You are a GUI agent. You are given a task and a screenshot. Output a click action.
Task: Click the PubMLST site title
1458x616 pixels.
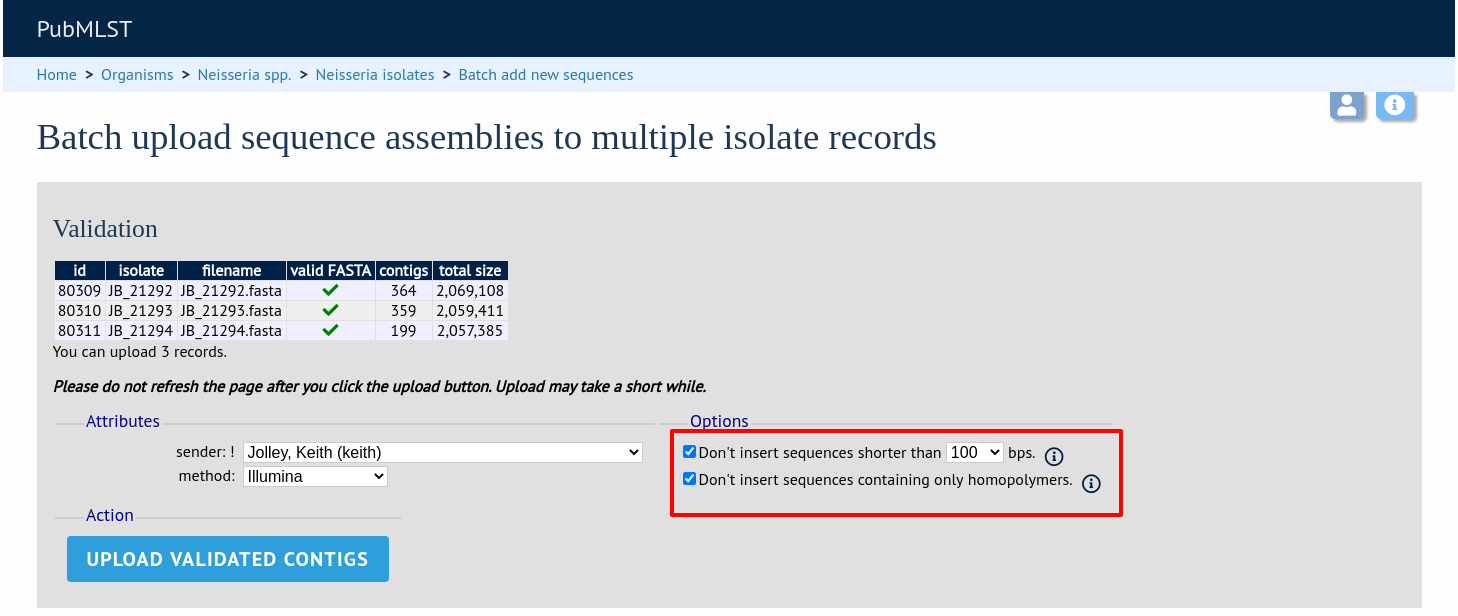coord(84,29)
